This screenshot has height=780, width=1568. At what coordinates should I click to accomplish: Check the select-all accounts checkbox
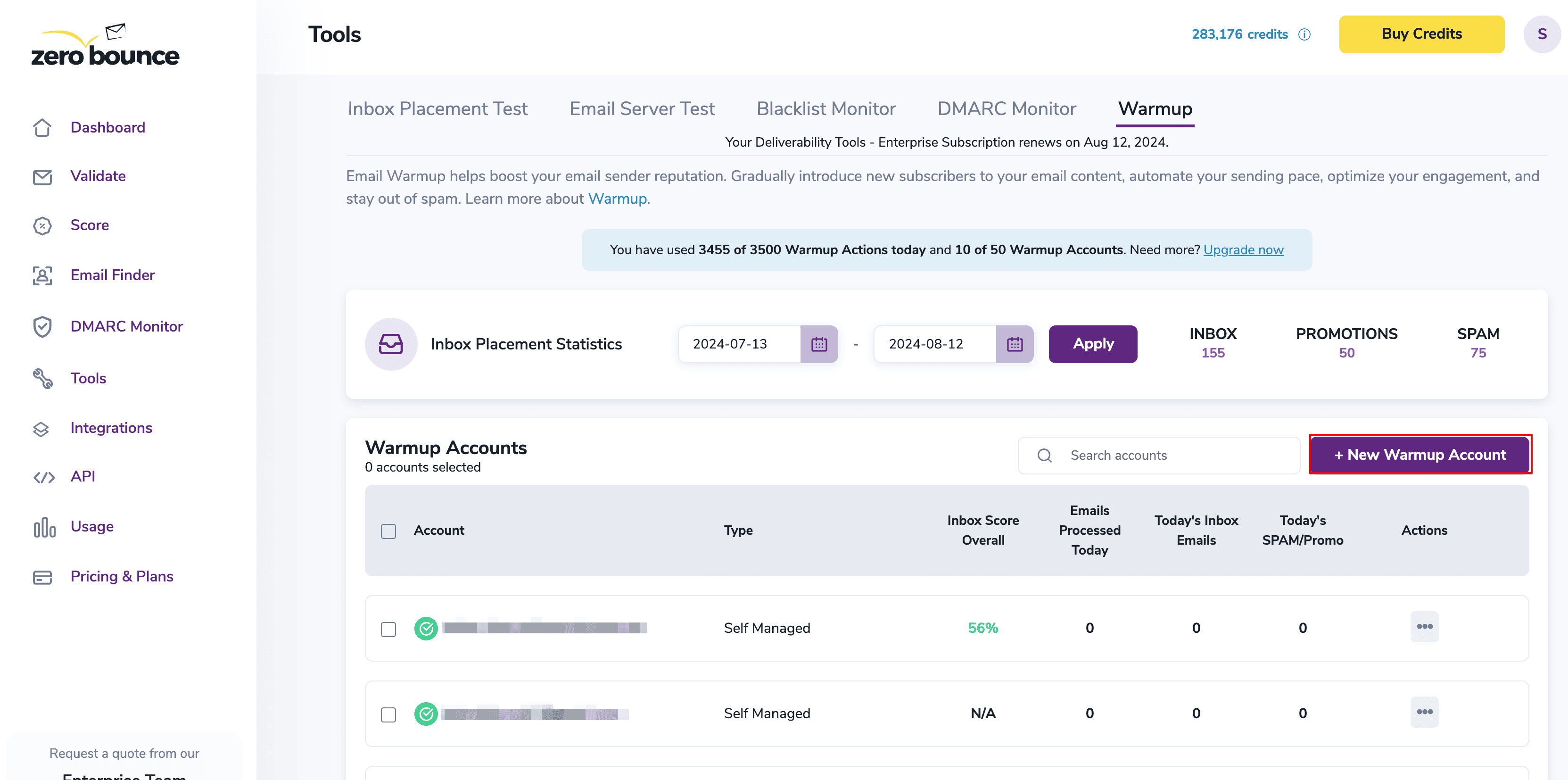(x=388, y=531)
